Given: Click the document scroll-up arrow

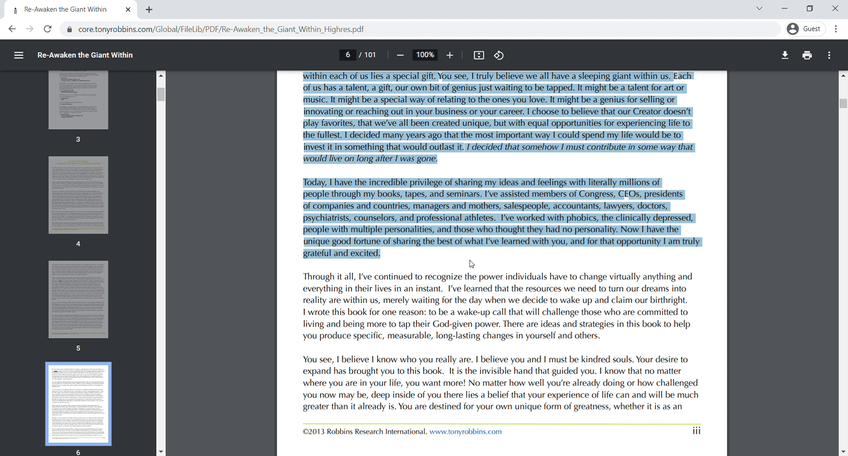Looking at the screenshot, I should pyautogui.click(x=843, y=76).
